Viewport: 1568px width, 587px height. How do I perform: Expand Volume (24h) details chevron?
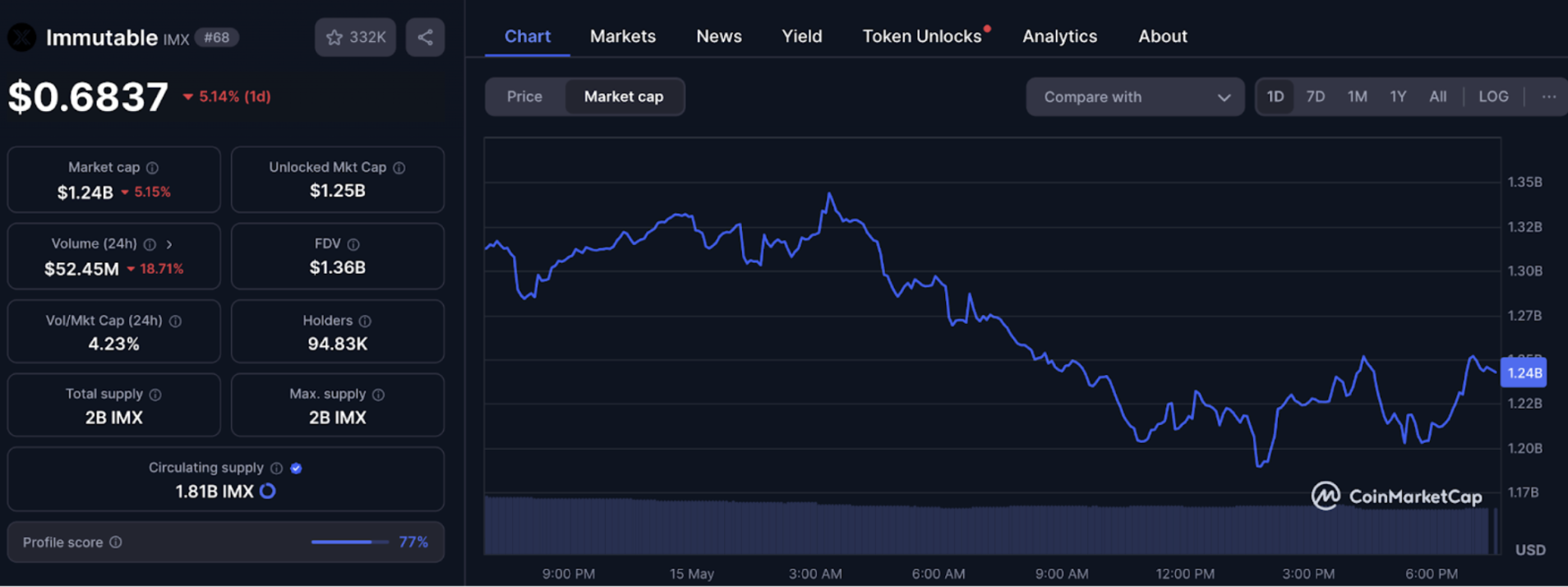tap(169, 244)
